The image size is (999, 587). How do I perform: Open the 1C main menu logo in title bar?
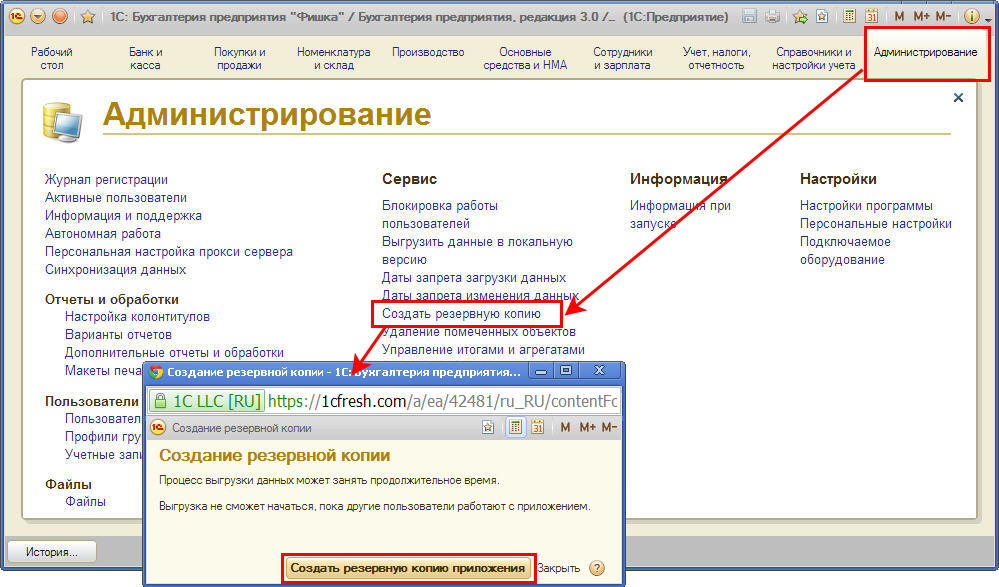pyautogui.click(x=17, y=17)
